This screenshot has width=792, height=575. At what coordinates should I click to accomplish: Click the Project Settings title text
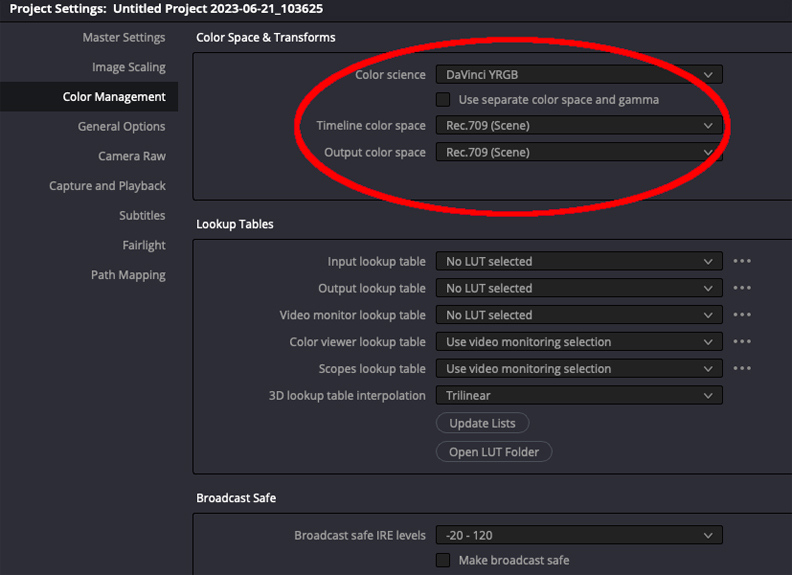pyautogui.click(x=166, y=9)
